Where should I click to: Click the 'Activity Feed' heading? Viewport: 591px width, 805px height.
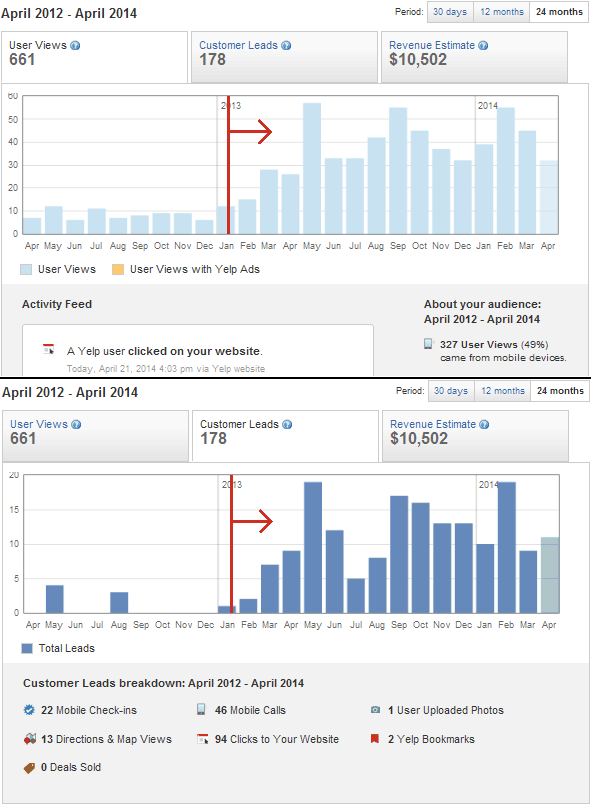tap(57, 304)
